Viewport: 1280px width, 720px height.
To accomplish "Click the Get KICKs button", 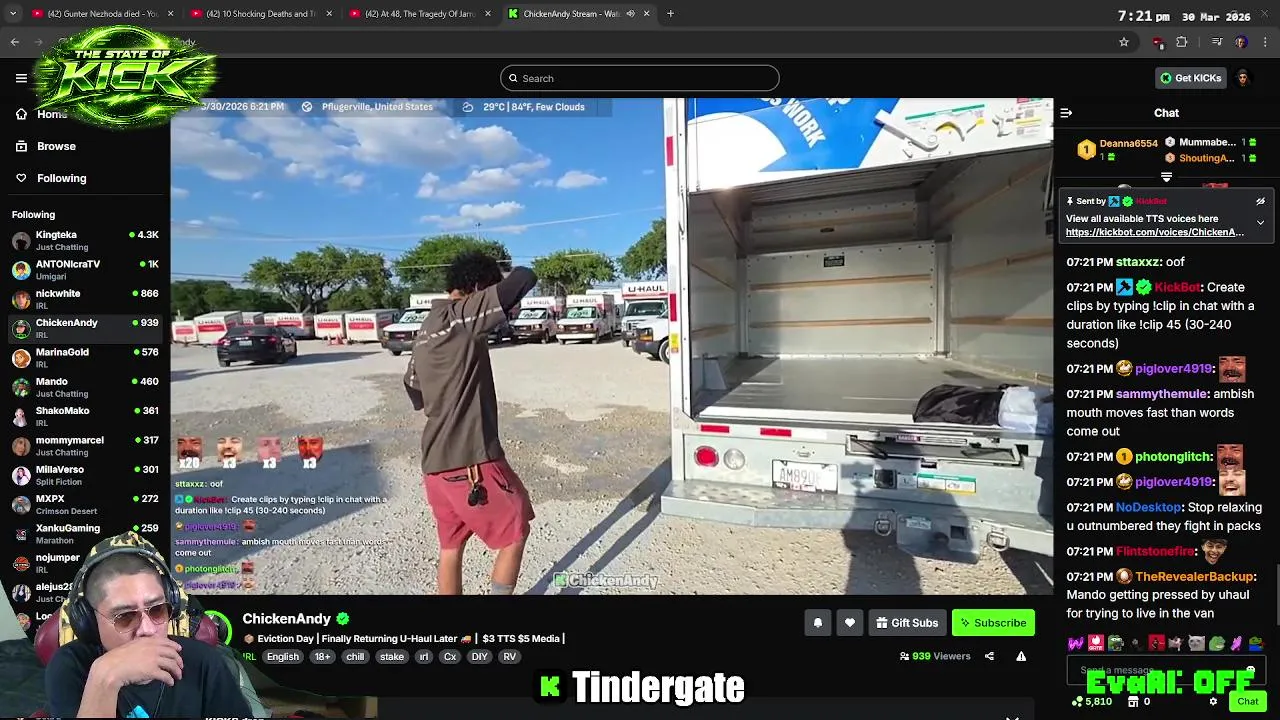I will [x=1190, y=78].
